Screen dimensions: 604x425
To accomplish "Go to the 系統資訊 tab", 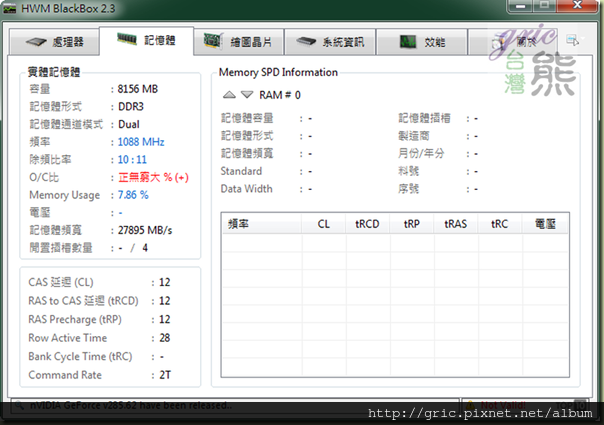I will click(x=330, y=42).
